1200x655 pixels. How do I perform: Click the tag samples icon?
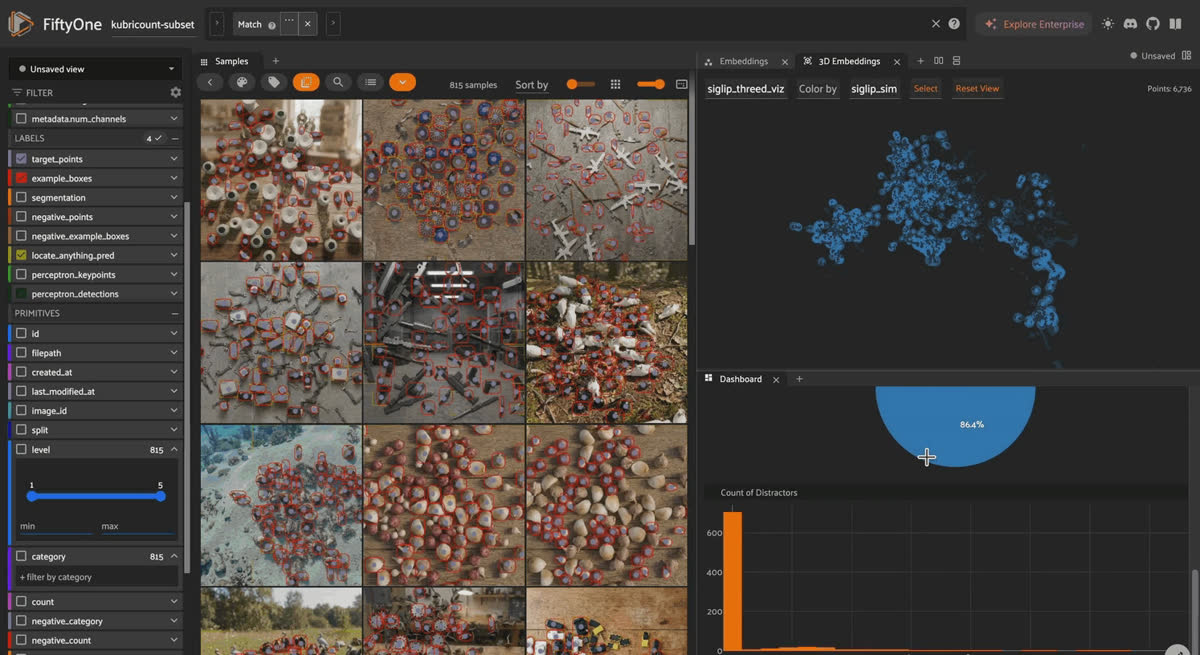click(273, 83)
